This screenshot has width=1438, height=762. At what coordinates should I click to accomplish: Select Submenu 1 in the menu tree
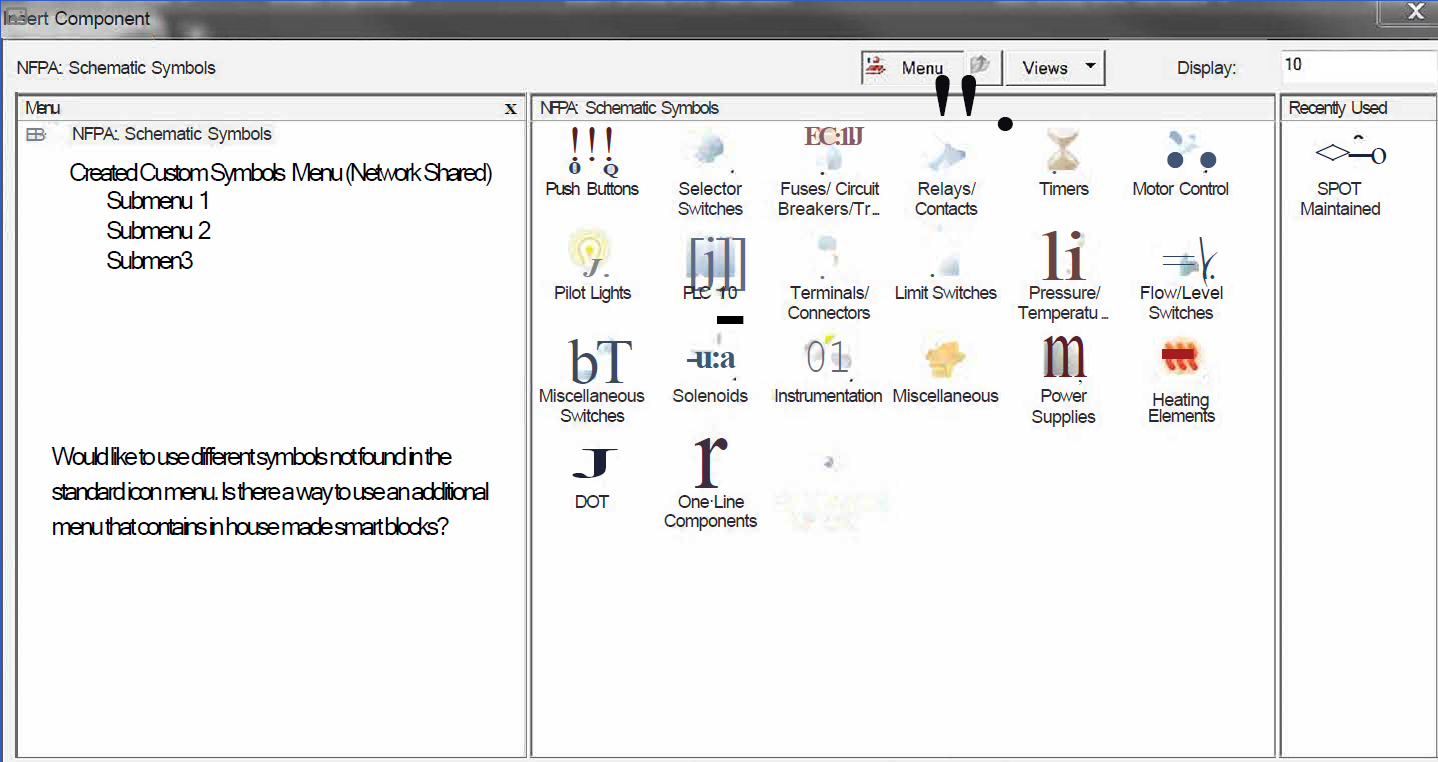click(x=157, y=201)
